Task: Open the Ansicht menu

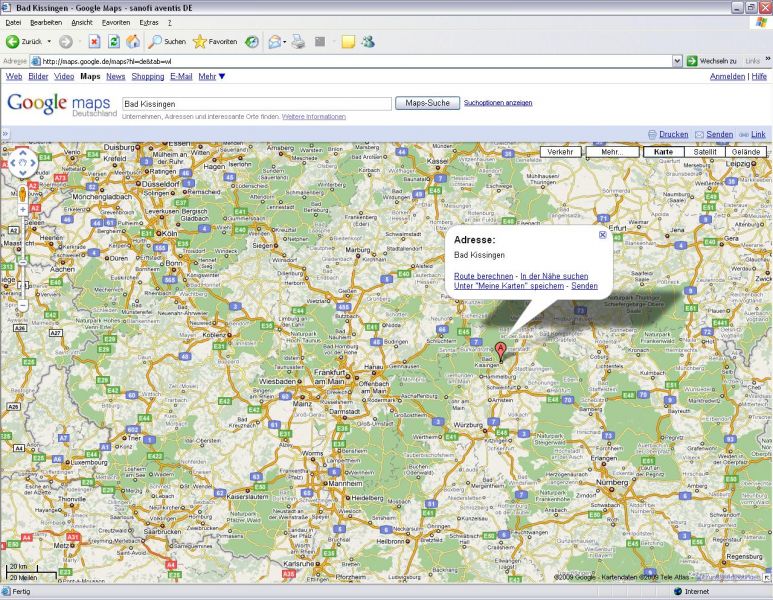Action: tap(82, 23)
